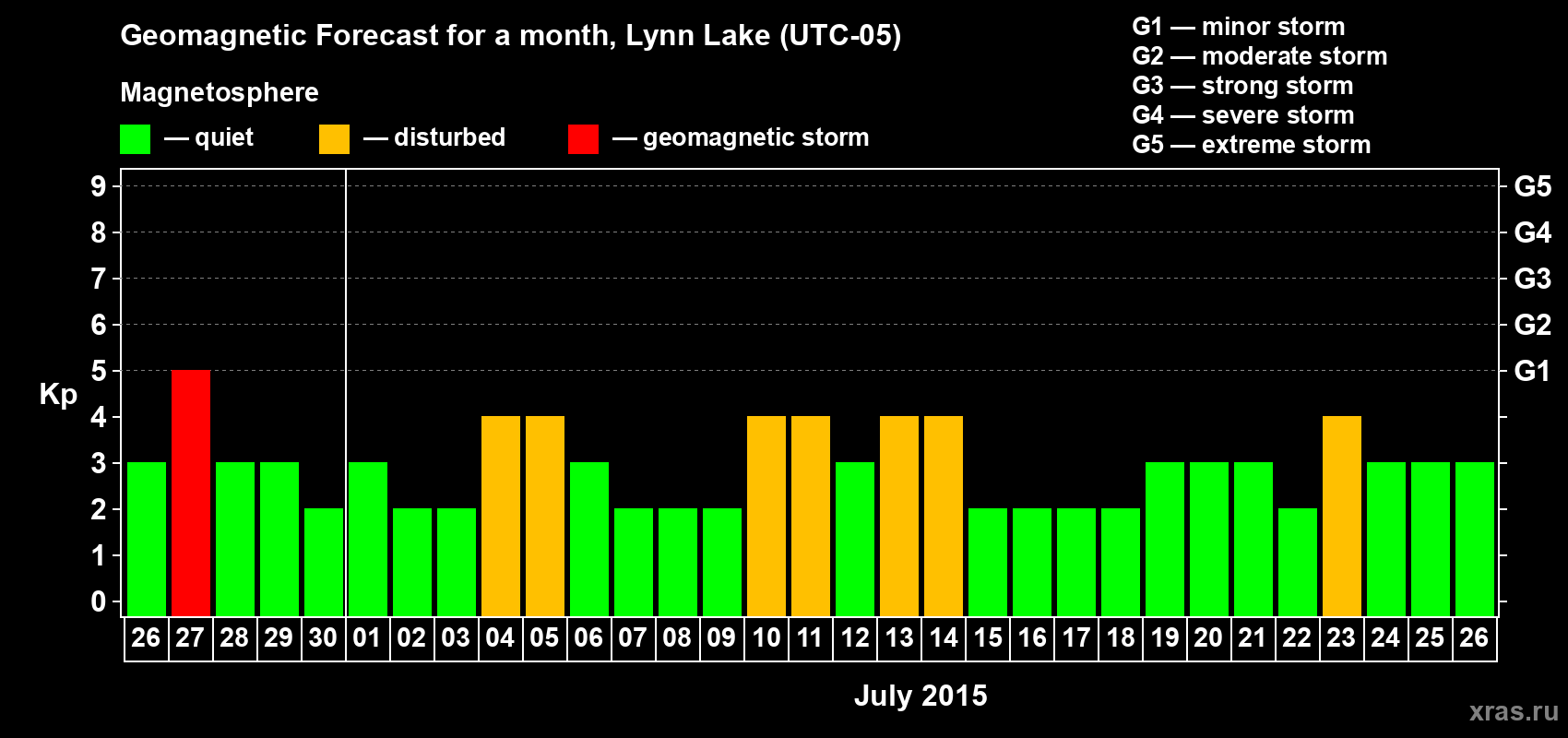Click the 'Magnetosphere' heading
Viewport: 1568px width, 738px height.
pyautogui.click(x=220, y=92)
